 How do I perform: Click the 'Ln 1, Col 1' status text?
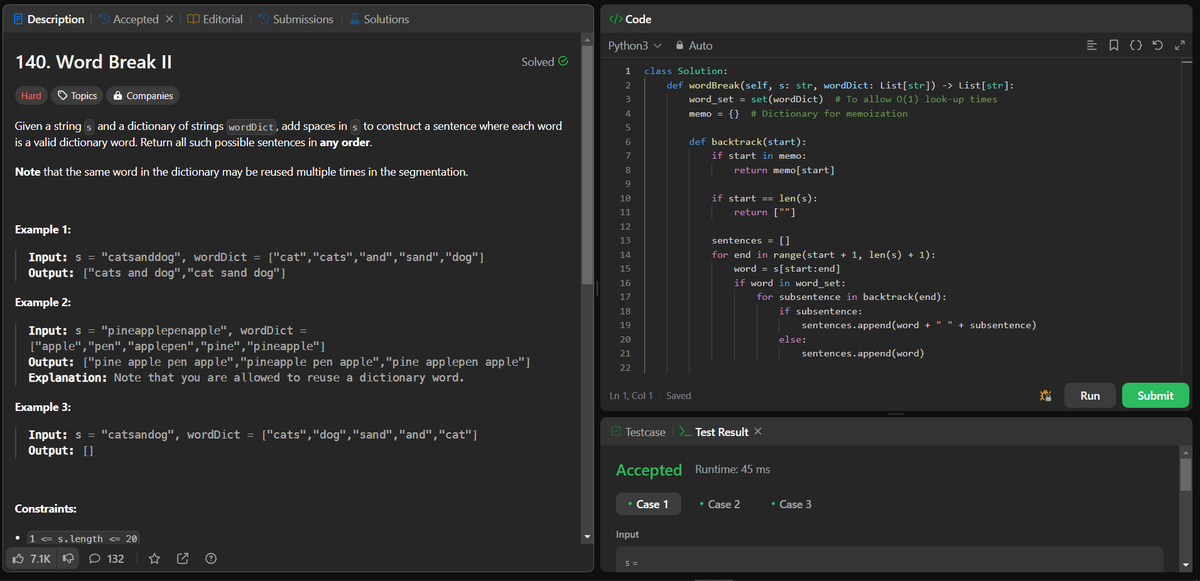tap(630, 396)
